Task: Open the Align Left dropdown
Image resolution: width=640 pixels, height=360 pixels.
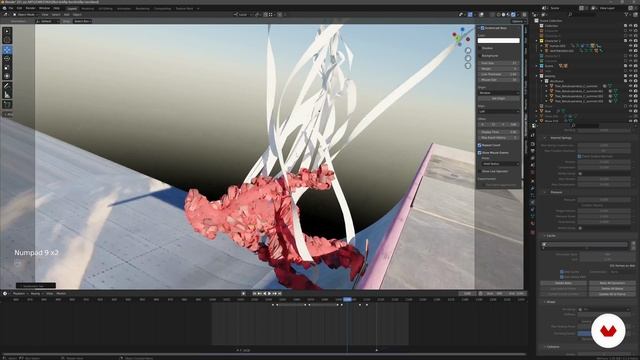Action: tap(499, 111)
